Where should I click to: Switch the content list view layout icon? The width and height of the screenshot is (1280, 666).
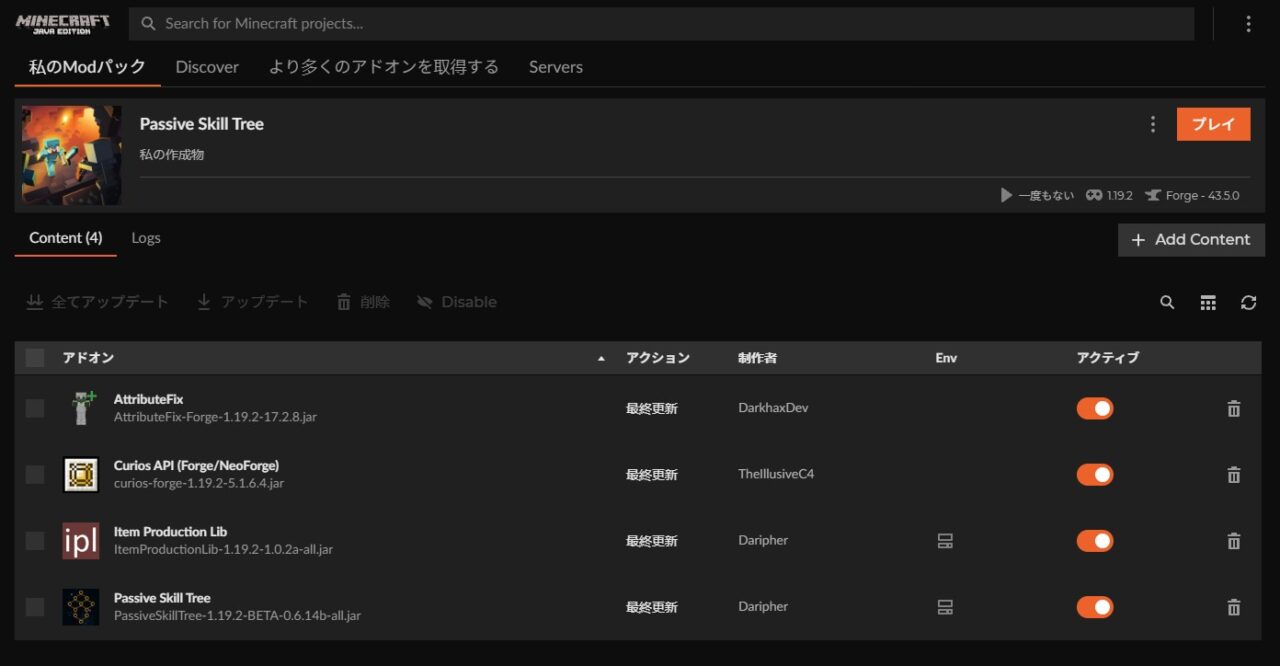(x=1208, y=302)
